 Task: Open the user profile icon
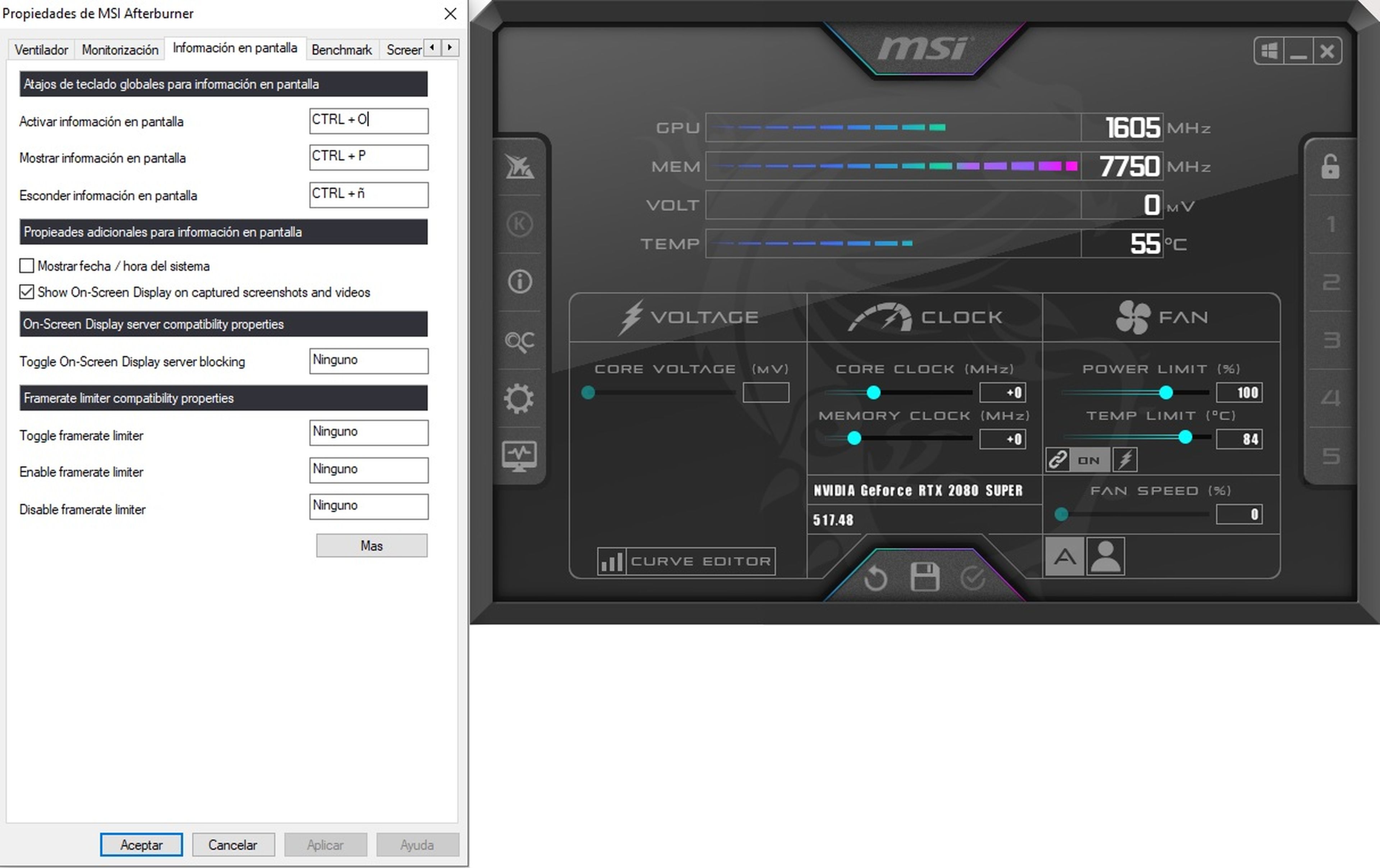1105,555
